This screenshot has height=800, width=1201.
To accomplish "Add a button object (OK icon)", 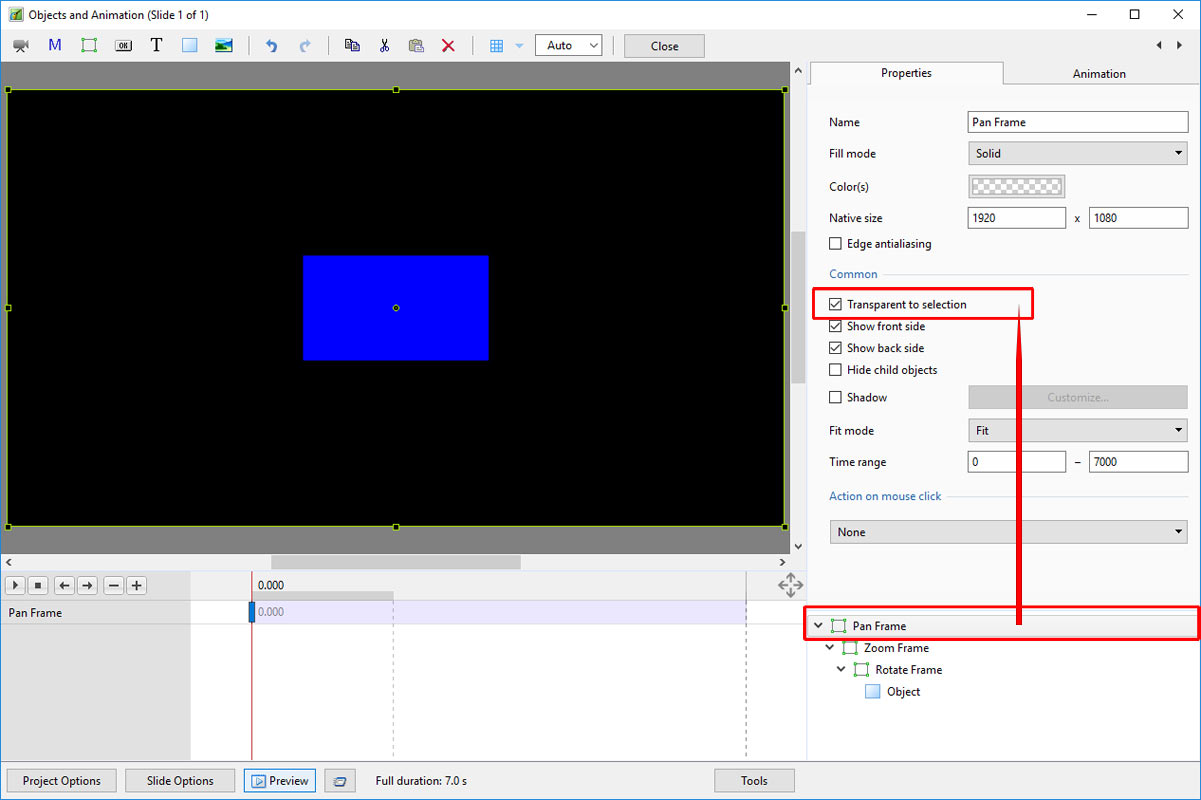I will point(123,46).
